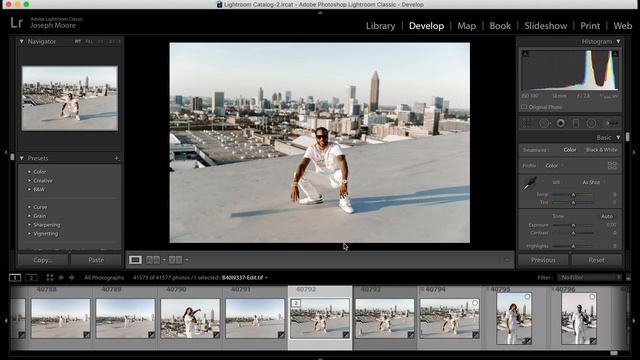Image resolution: width=640 pixels, height=360 pixels.
Task: Adjust the Temp slider handle
Action: [573, 195]
